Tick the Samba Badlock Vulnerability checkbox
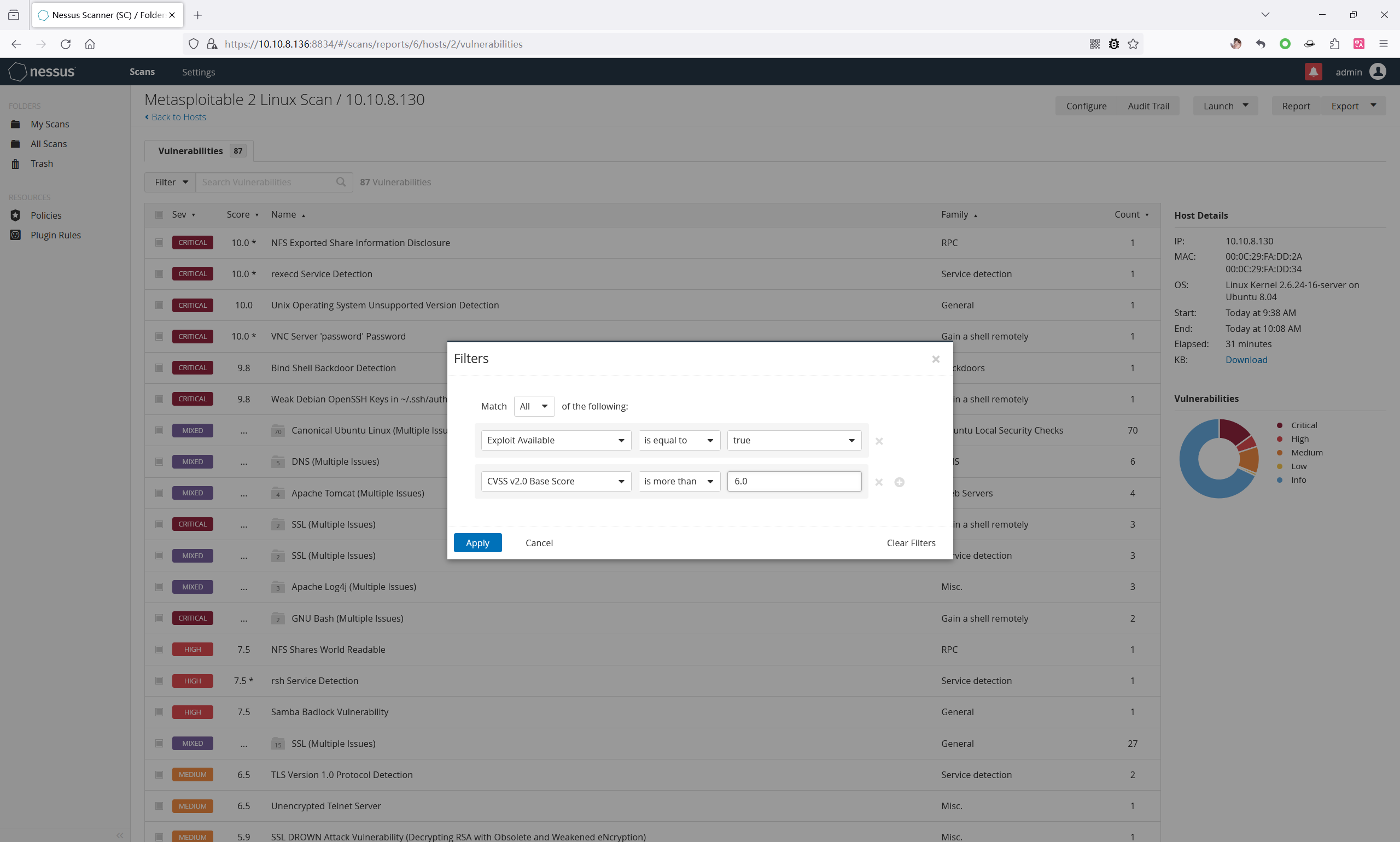Image resolution: width=1400 pixels, height=842 pixels. 159,712
